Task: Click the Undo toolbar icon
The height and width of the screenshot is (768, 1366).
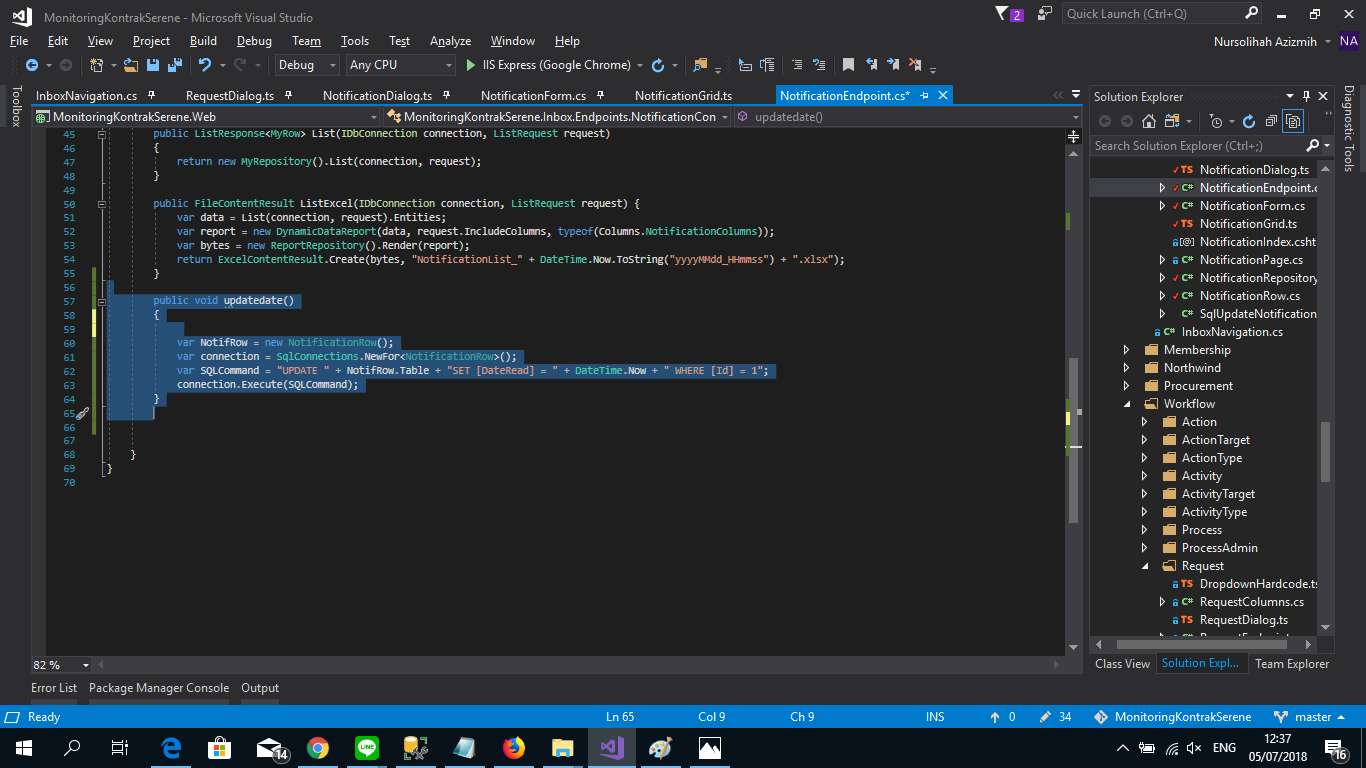Action: pos(205,65)
